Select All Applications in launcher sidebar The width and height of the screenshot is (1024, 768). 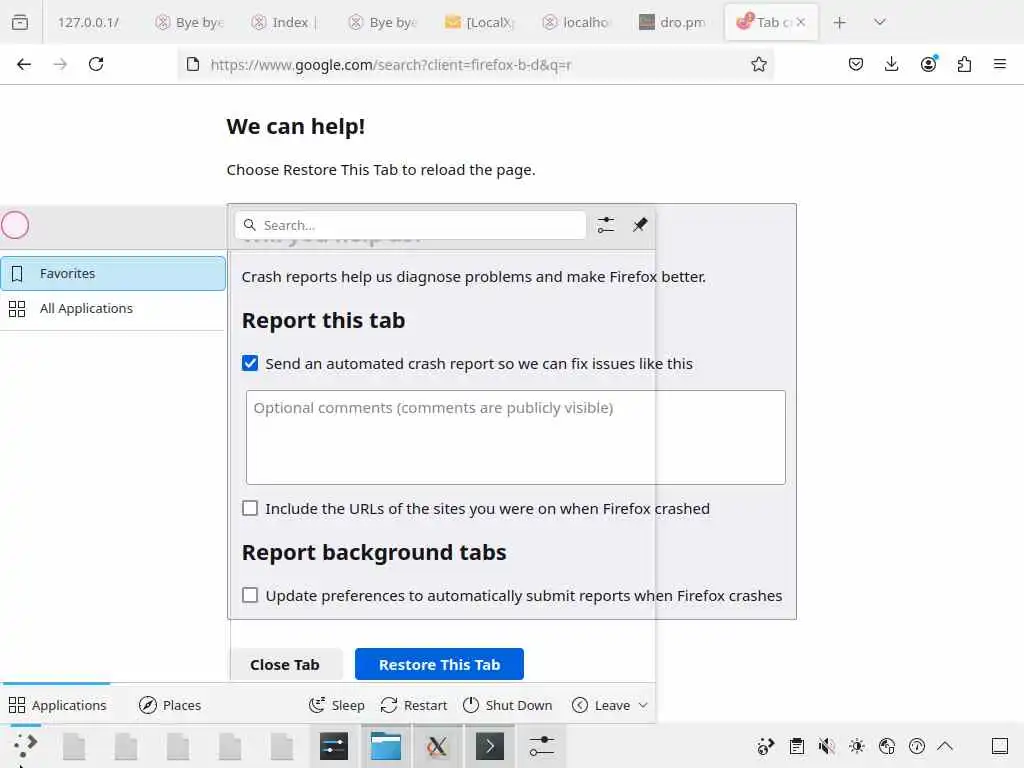pos(113,308)
